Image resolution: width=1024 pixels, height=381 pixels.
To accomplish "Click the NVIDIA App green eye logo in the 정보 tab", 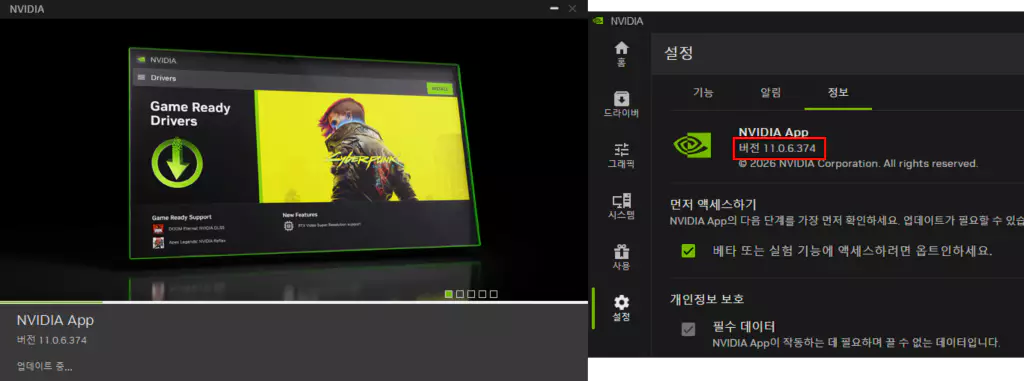I will [692, 145].
